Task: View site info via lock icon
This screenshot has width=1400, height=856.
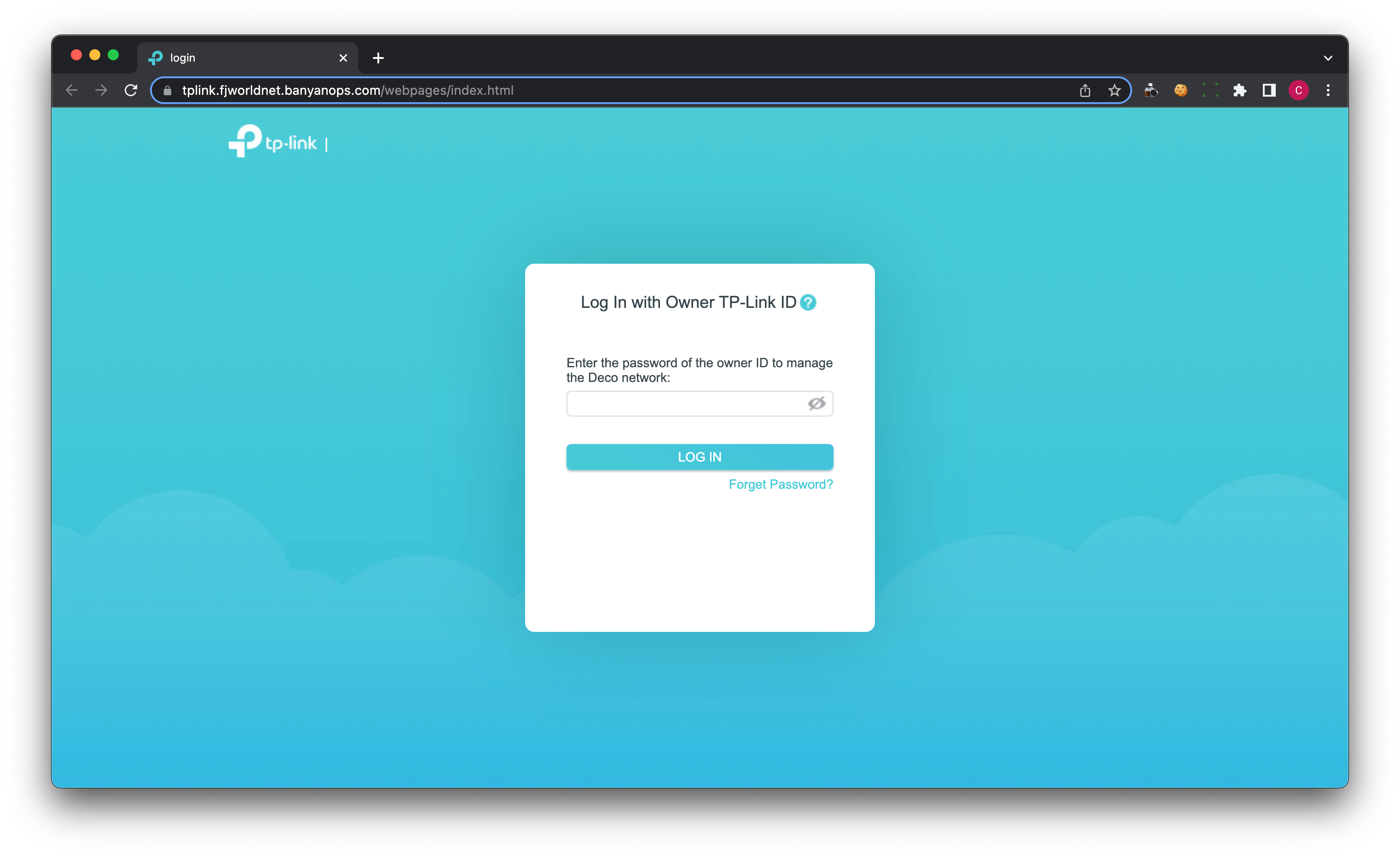Action: (x=167, y=90)
